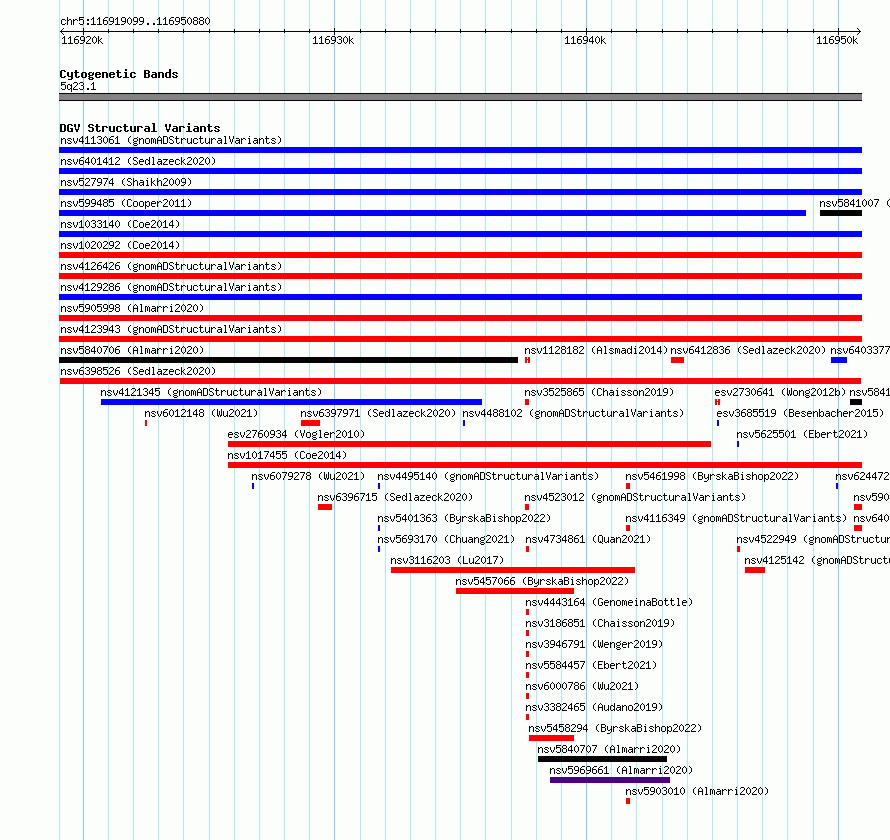This screenshot has width=890, height=840.
Task: Click nsv4443164 (GenomeinaBottle) label
Action: (609, 602)
